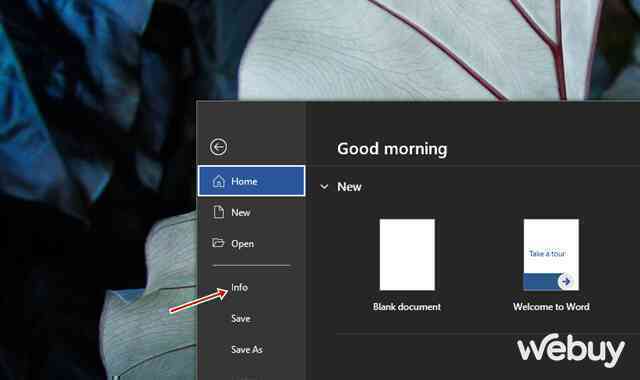The width and height of the screenshot is (640, 380).
Task: Select Save in the sidebar
Action: coord(241,318)
